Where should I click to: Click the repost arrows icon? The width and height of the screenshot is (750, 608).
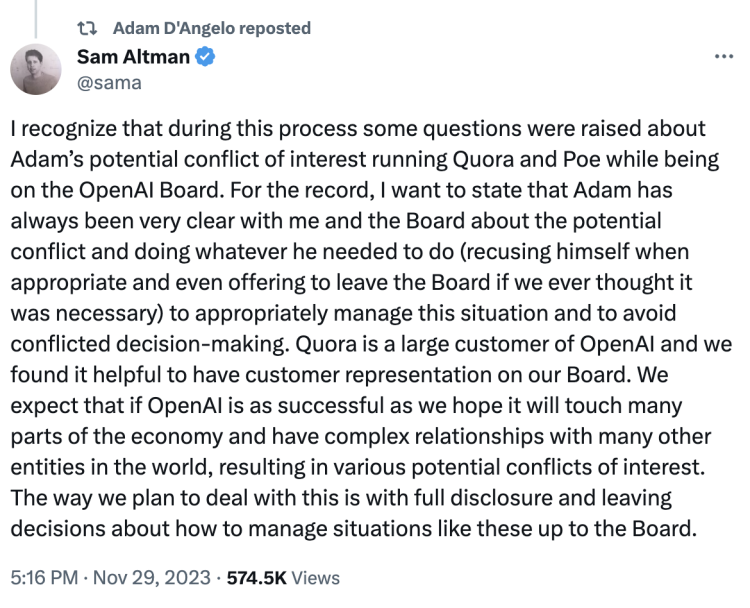point(88,29)
